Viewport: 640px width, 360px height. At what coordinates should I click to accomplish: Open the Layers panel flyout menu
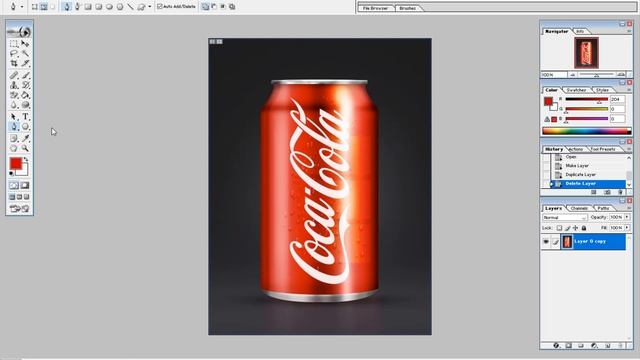629,208
